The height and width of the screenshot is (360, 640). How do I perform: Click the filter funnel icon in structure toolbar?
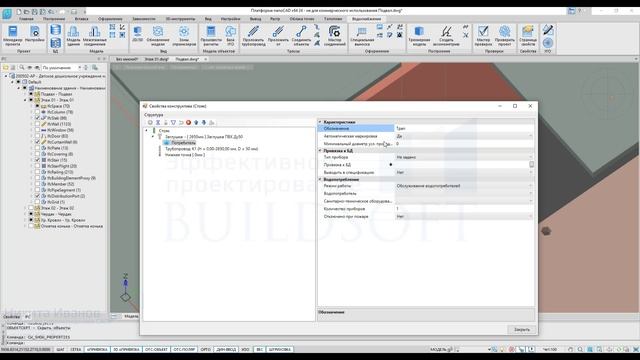[x=173, y=122]
